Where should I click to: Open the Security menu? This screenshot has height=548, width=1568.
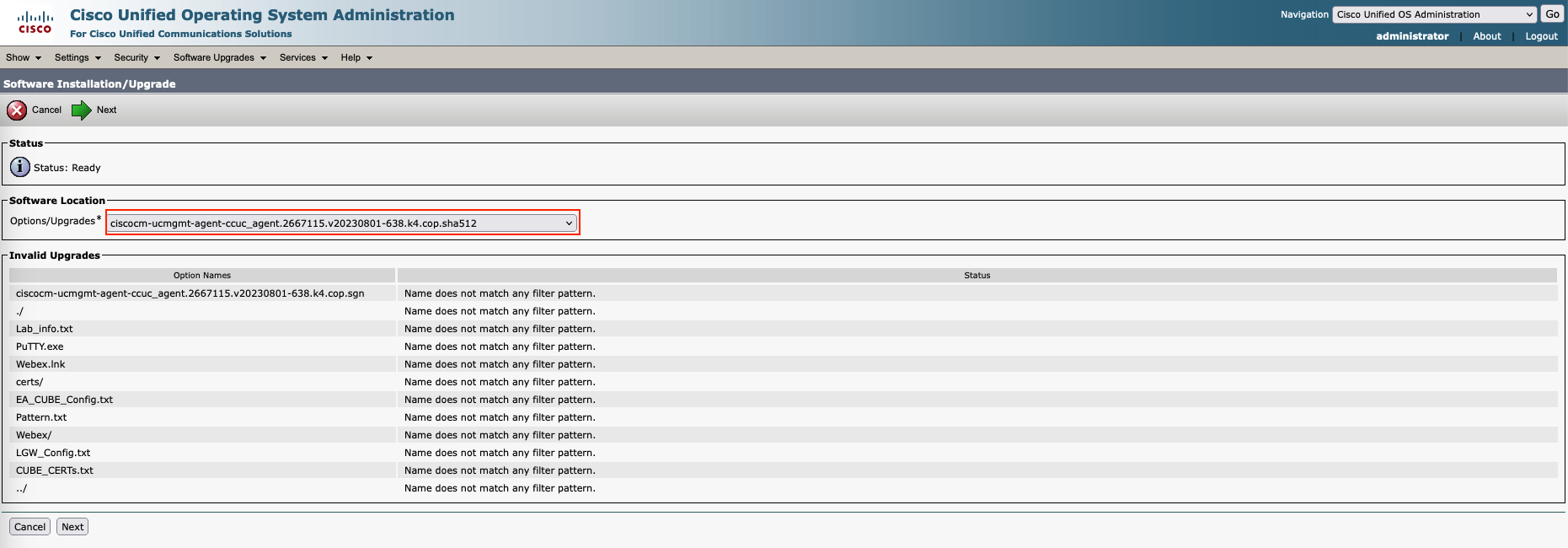[136, 57]
